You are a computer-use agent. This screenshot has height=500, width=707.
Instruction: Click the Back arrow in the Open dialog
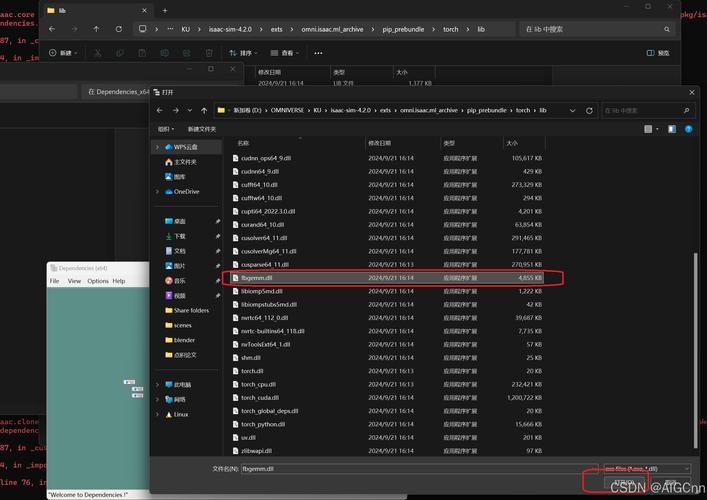159,110
